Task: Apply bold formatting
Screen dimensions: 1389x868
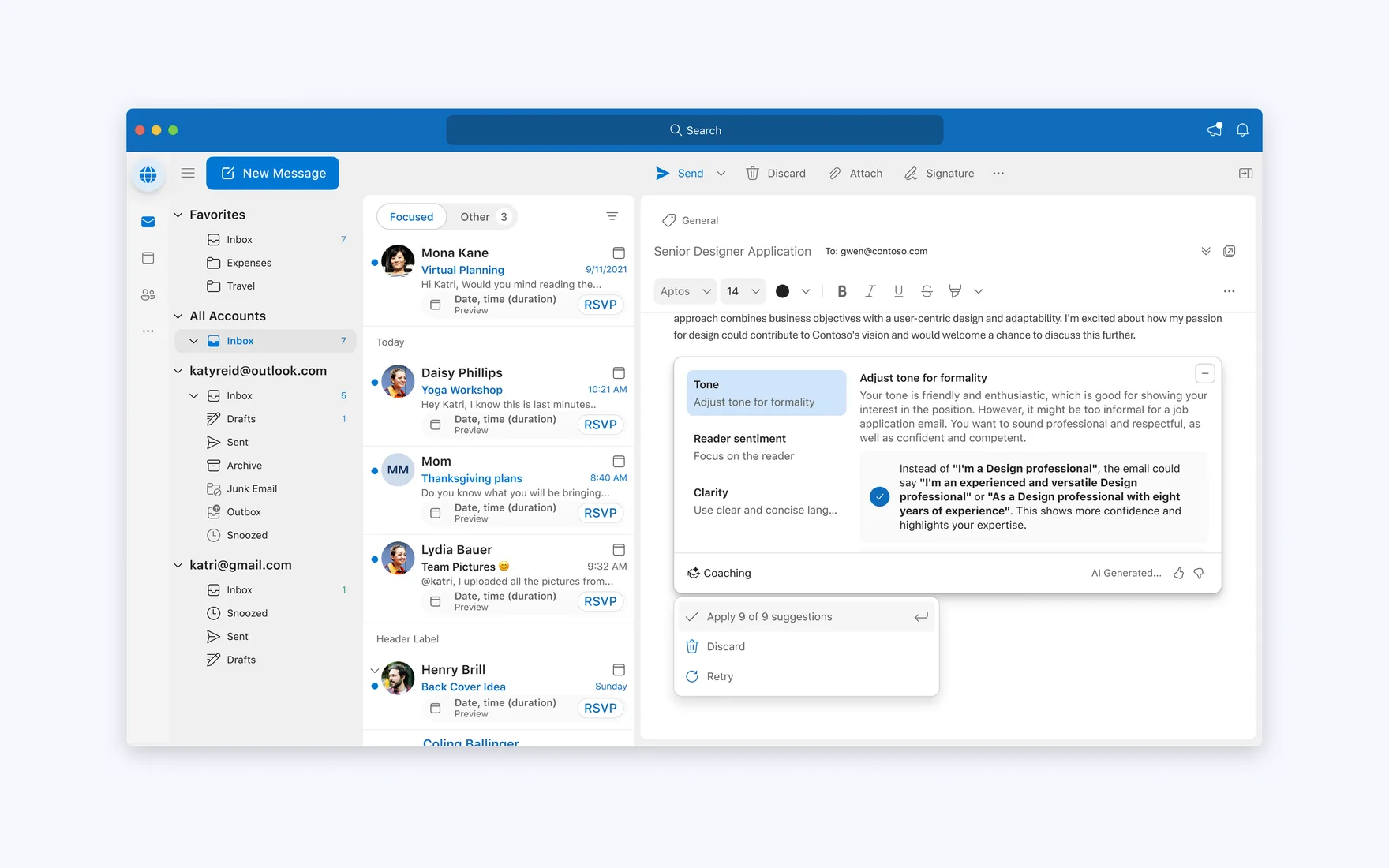Action: (x=842, y=291)
